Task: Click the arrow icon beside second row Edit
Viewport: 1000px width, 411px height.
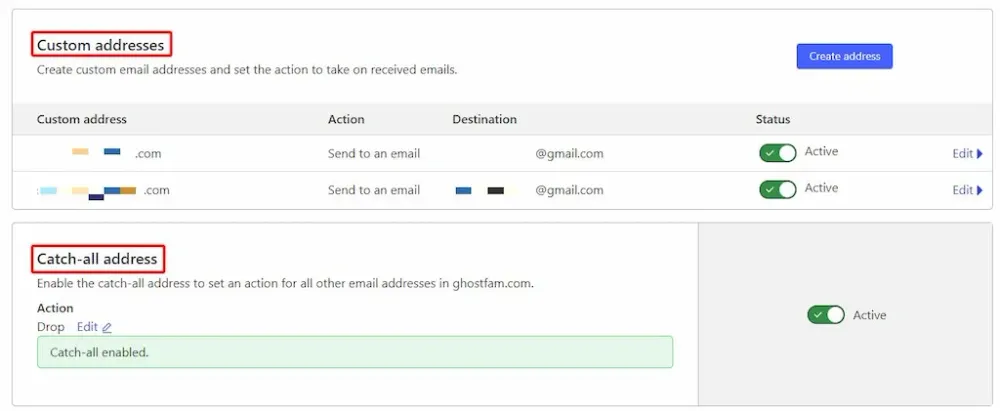Action: pos(980,190)
